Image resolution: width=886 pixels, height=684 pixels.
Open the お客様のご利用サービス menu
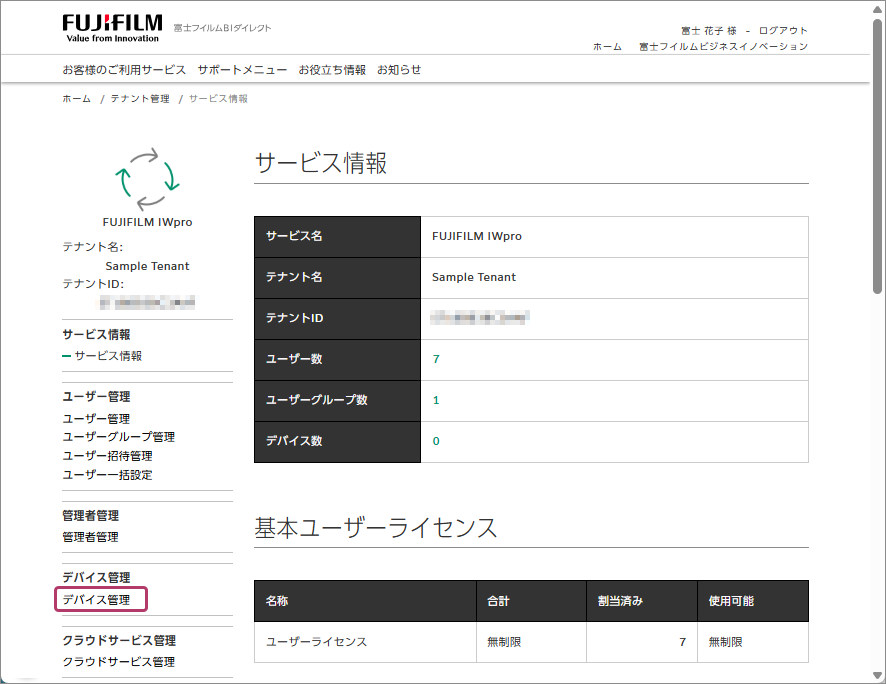tap(124, 70)
